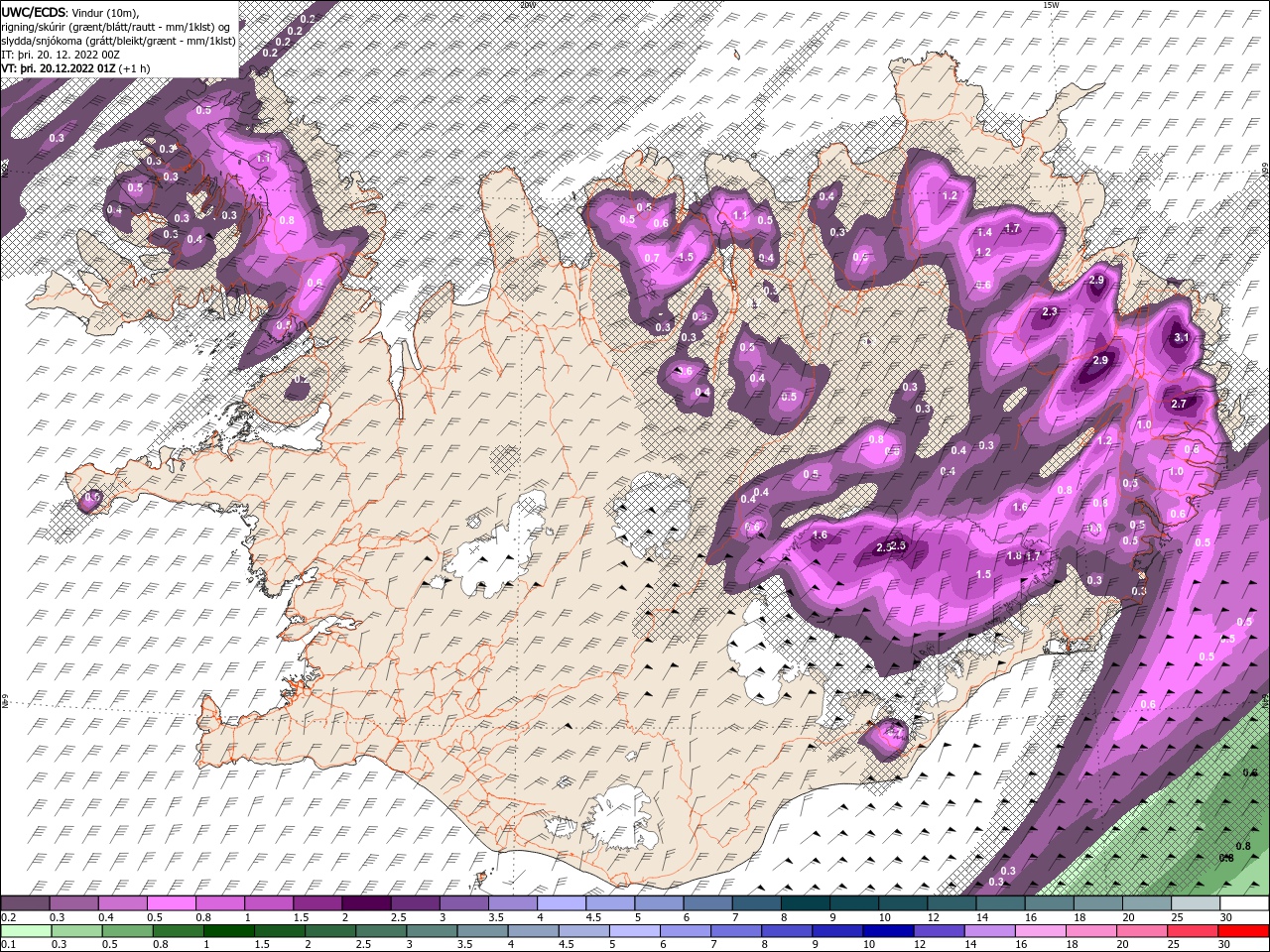Viewport: 1270px width, 952px height.
Task: Choose the deep blue 10 swatch in rain legend
Action: pyautogui.click(x=887, y=931)
